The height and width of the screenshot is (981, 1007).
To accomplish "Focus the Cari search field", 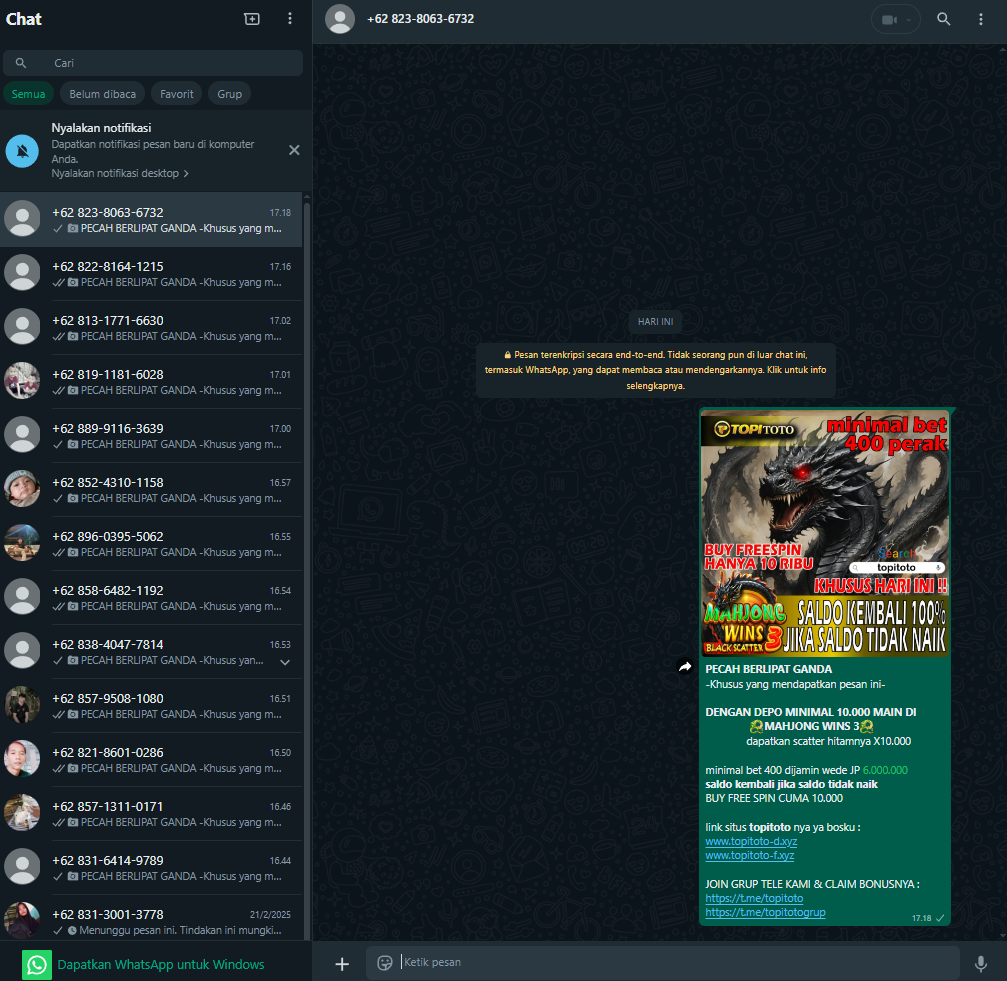I will [x=153, y=63].
